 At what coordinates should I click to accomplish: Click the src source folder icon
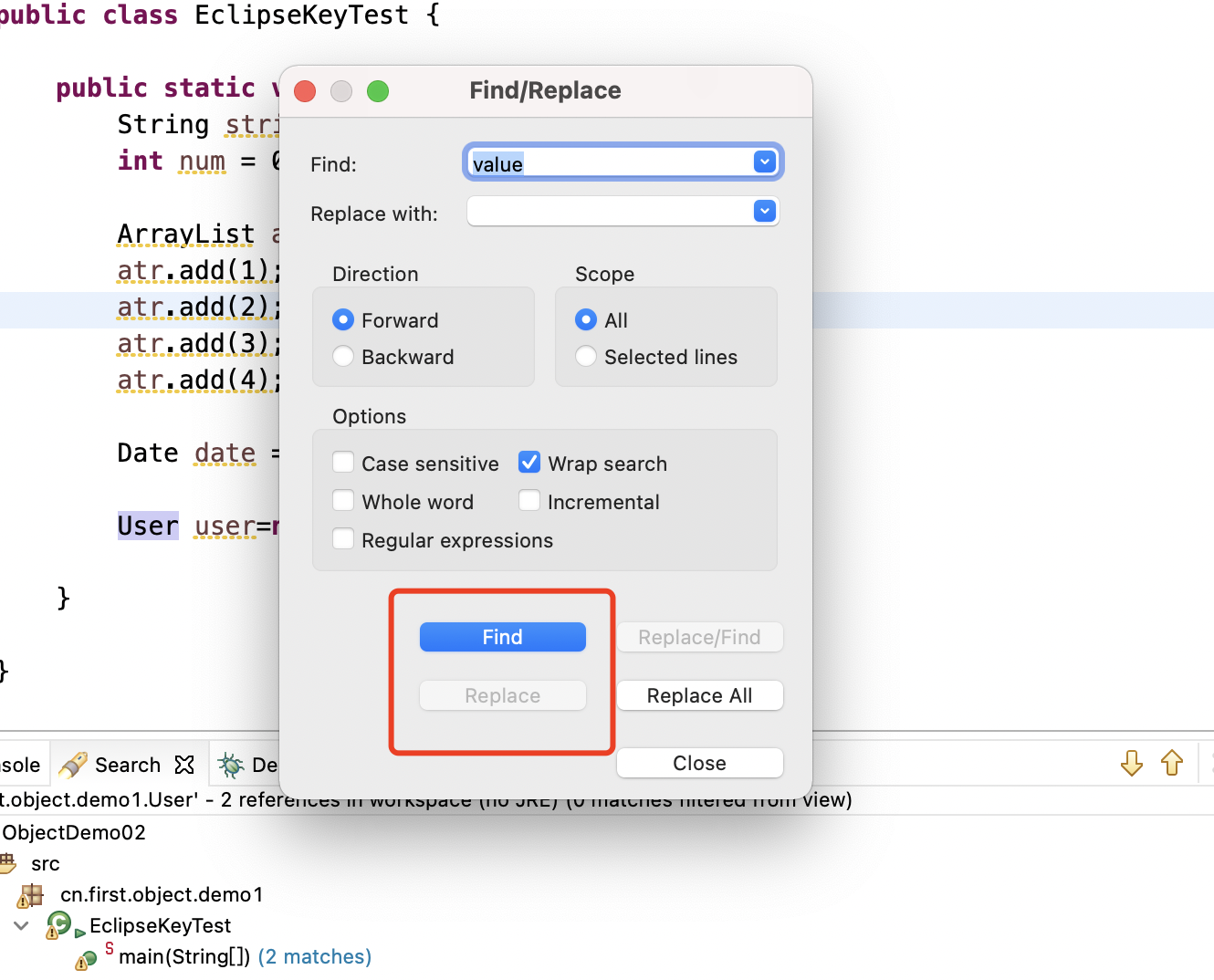click(x=9, y=863)
